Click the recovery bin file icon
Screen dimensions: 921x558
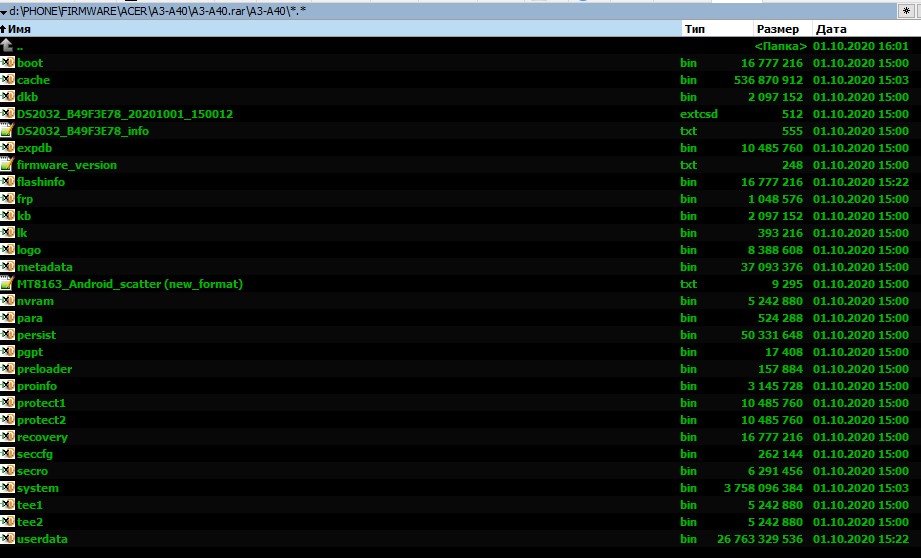[8, 437]
